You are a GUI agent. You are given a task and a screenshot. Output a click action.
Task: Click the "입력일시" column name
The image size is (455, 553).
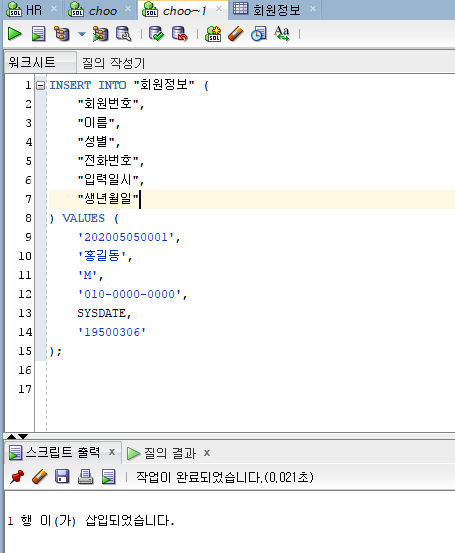pyautogui.click(x=108, y=180)
